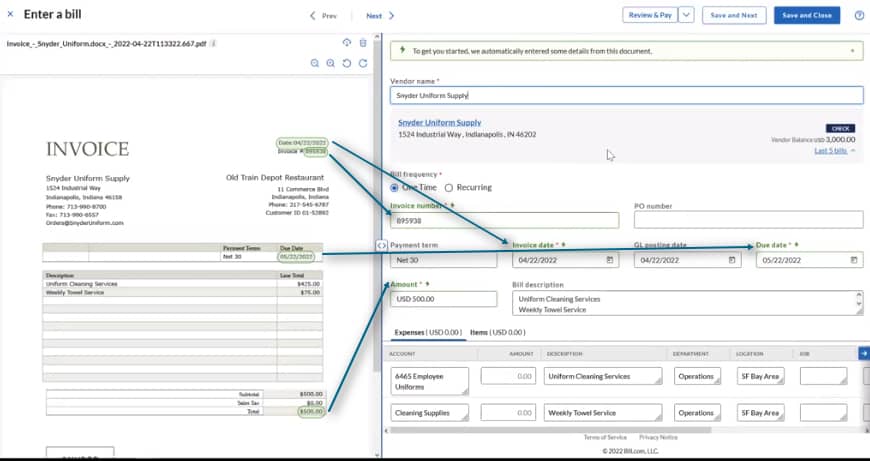This screenshot has width=870, height=461.
Task: Open the help question mark icon
Action: pyautogui.click(x=859, y=16)
